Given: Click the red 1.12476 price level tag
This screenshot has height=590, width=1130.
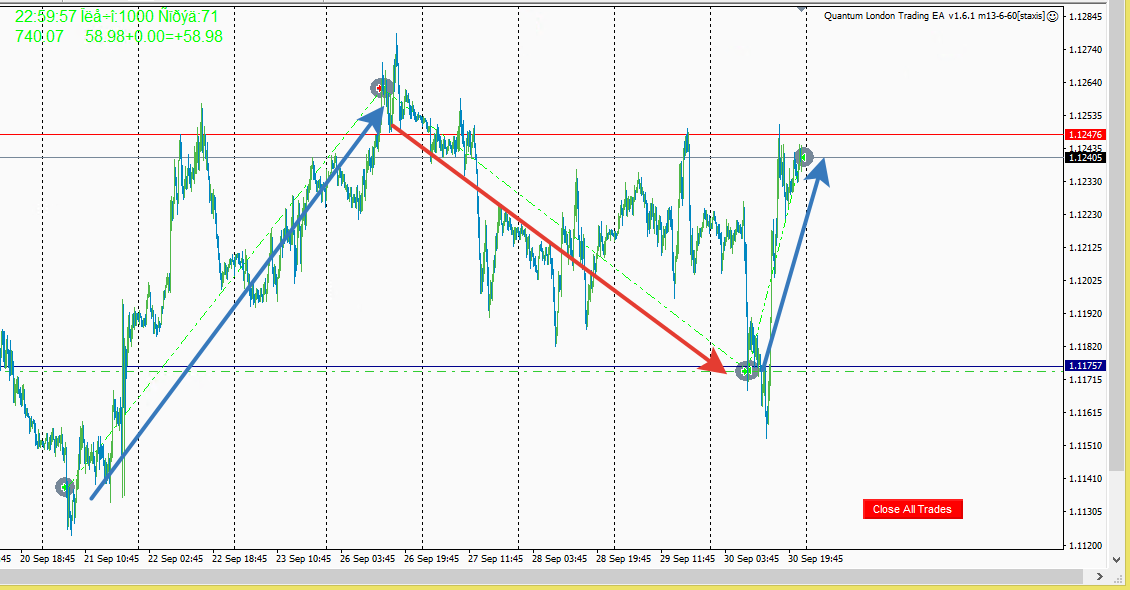Looking at the screenshot, I should coord(1085,135).
